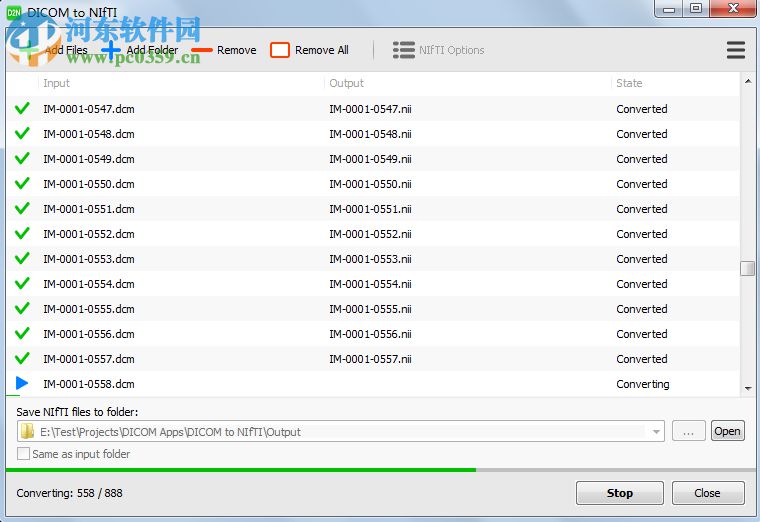Click the green checkmark for IM-0001-0555.dcm
The height and width of the screenshot is (522, 760).
point(22,308)
